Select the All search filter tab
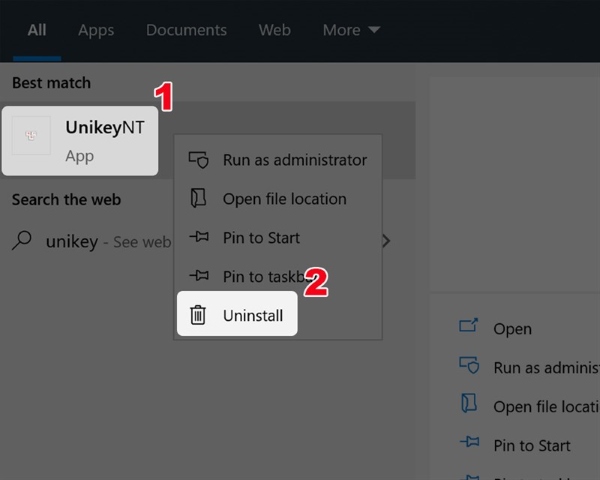The height and width of the screenshot is (480, 600). pos(37,30)
